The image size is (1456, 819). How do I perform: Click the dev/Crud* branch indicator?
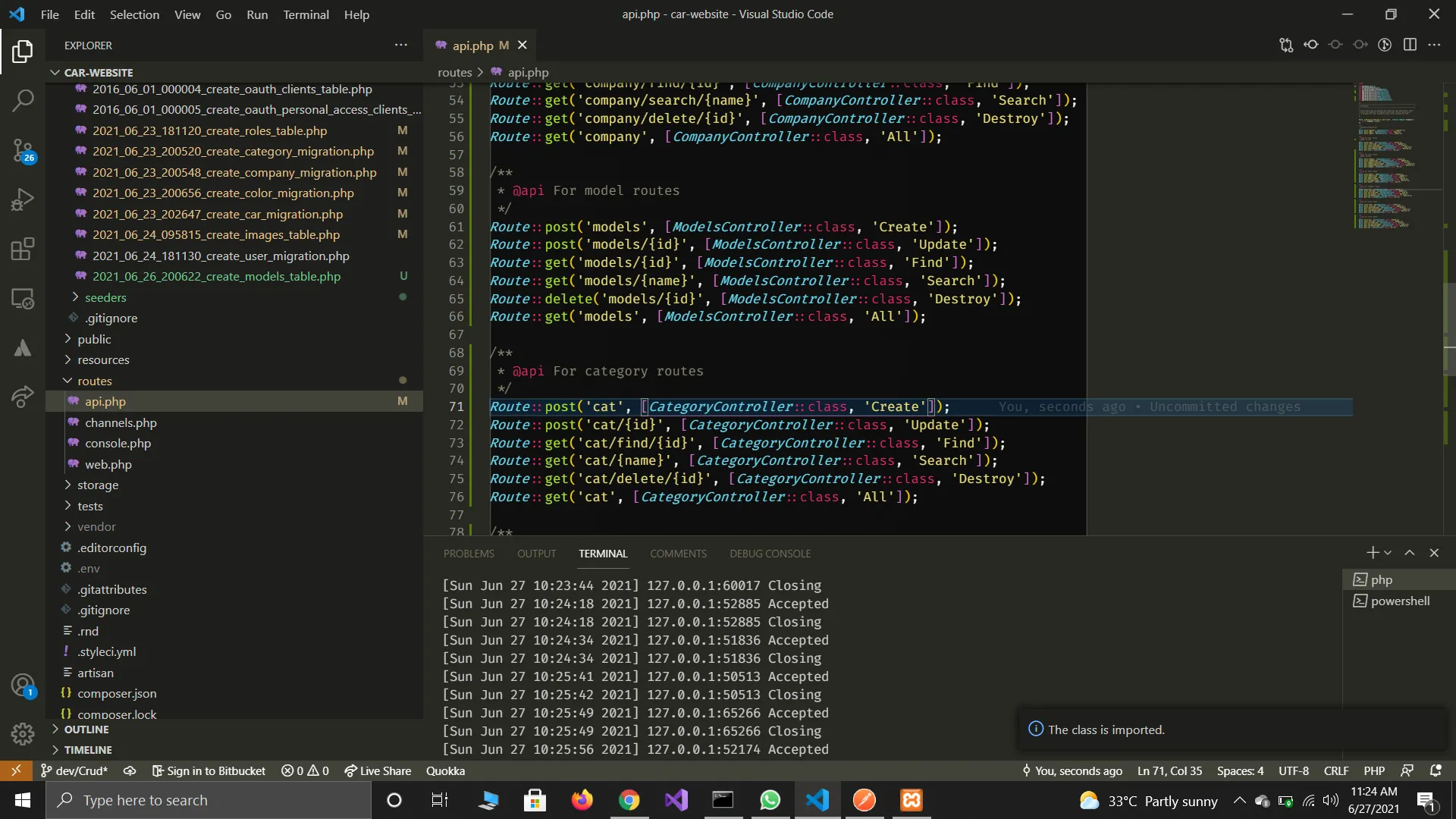point(74,770)
